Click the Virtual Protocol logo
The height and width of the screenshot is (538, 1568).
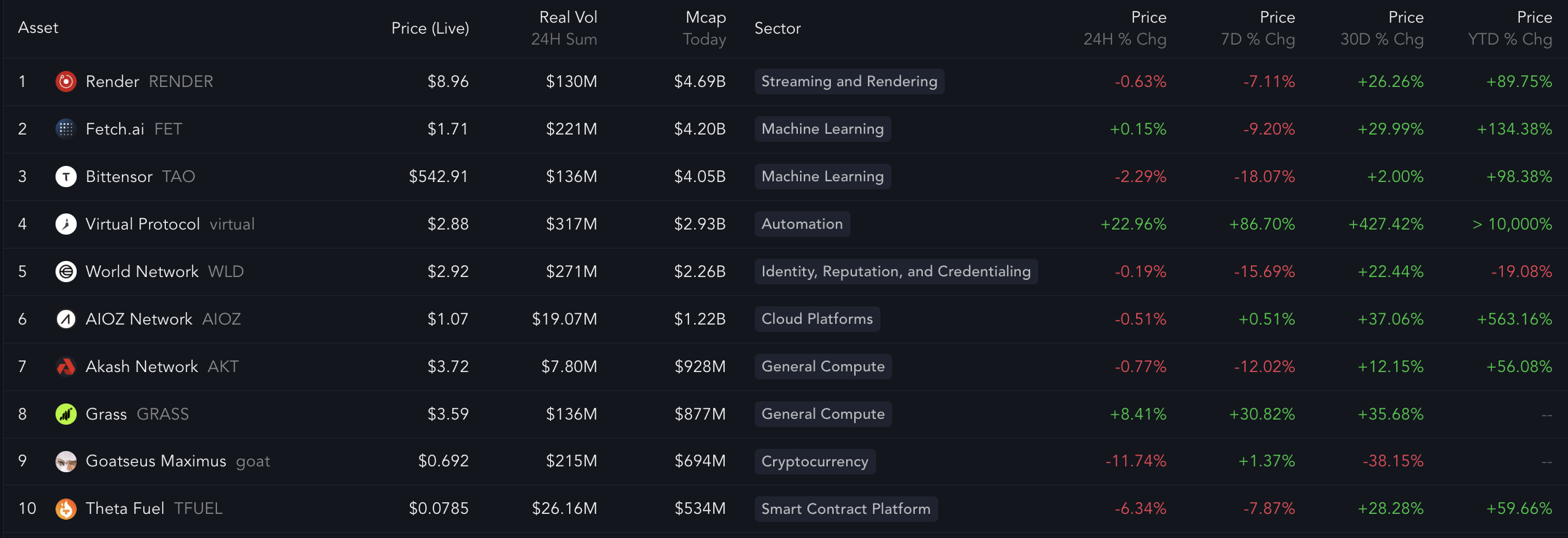point(66,224)
